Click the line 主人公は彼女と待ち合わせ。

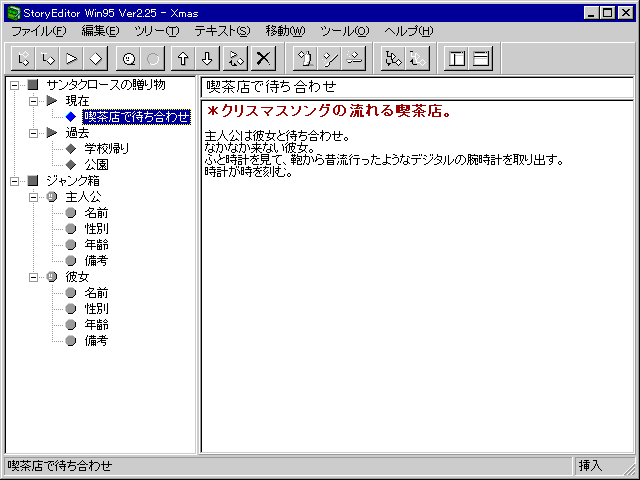click(277, 136)
